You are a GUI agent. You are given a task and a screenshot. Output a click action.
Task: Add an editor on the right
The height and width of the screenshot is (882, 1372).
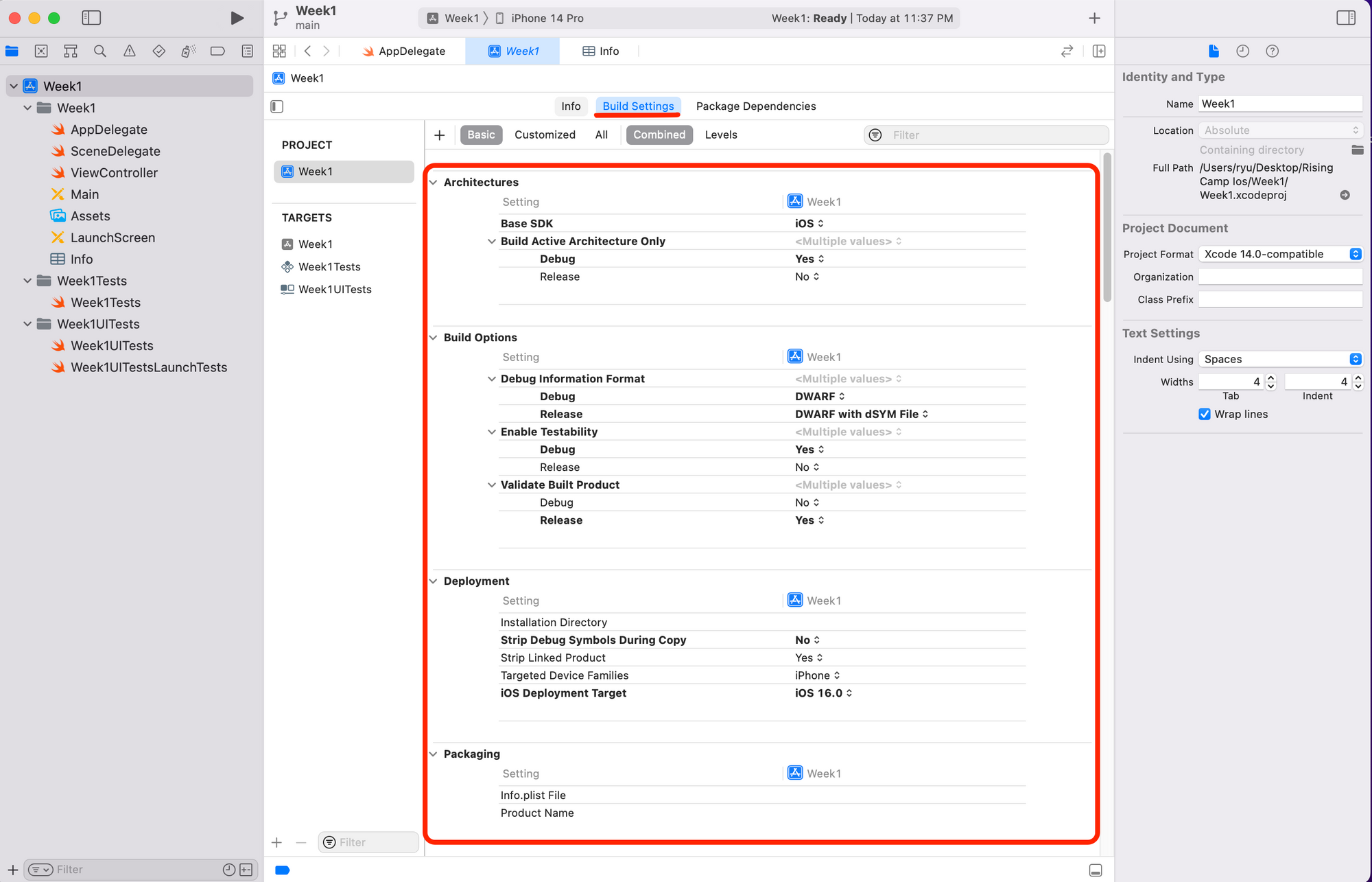point(1099,51)
